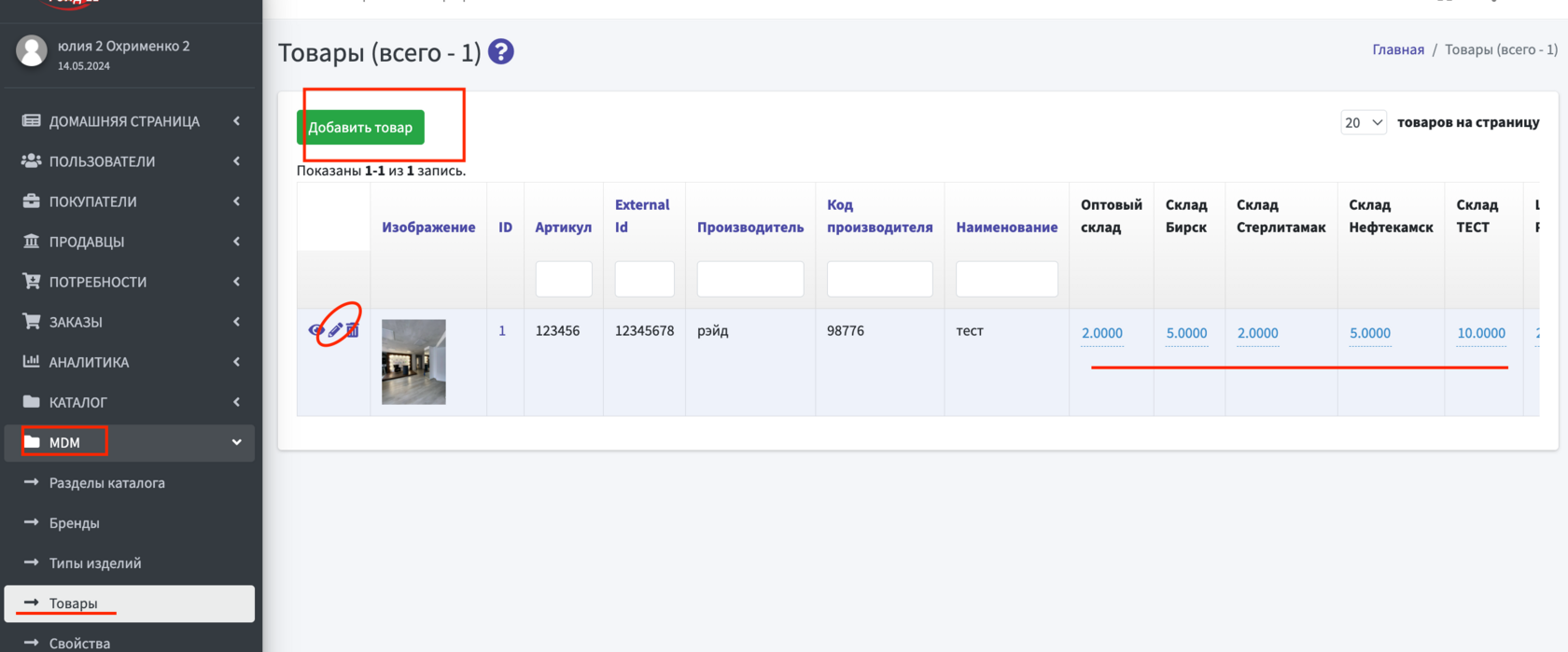
Task: Click Код производителя filter input
Action: tap(880, 279)
